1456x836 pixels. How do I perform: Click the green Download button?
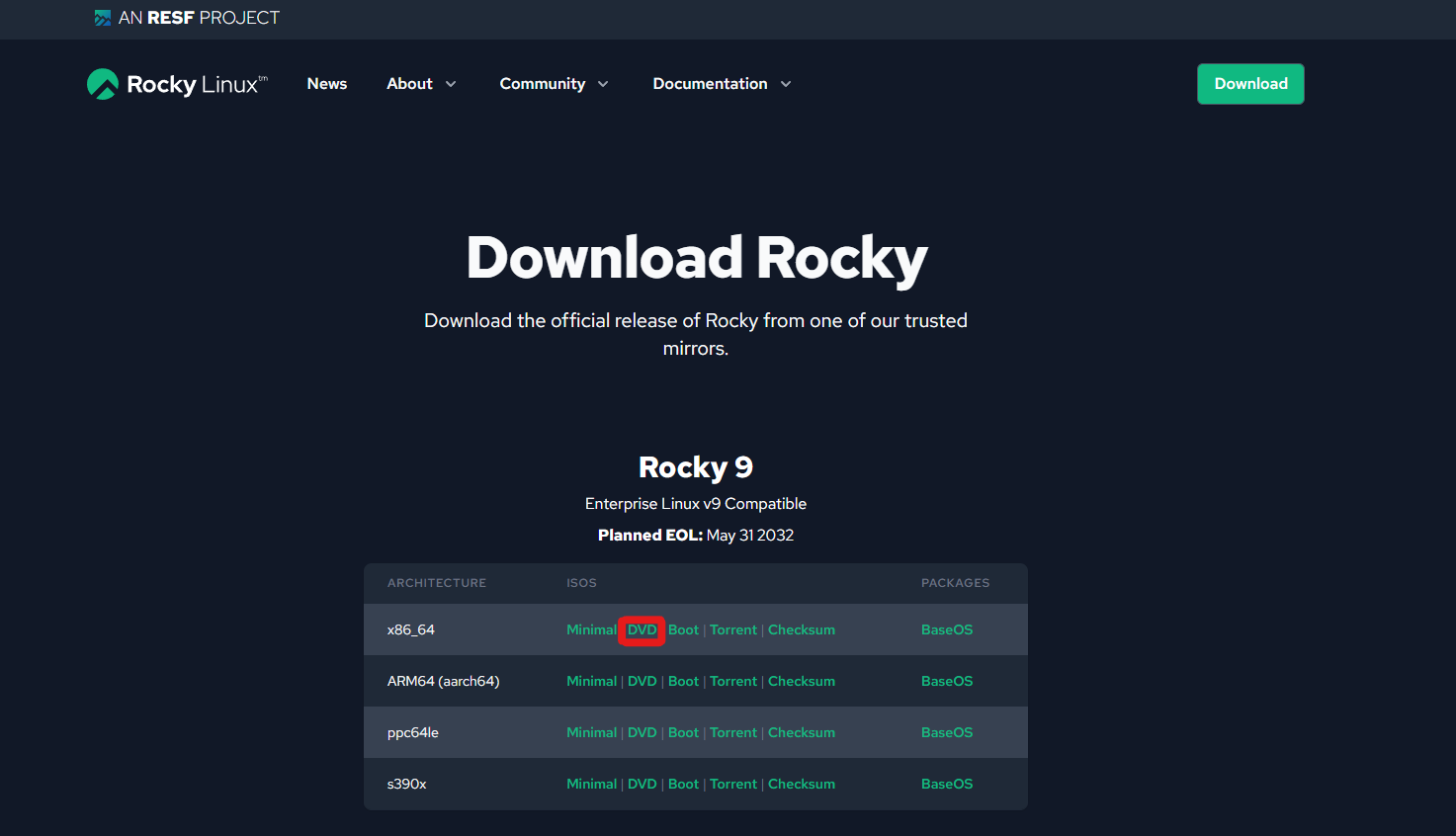click(1250, 84)
